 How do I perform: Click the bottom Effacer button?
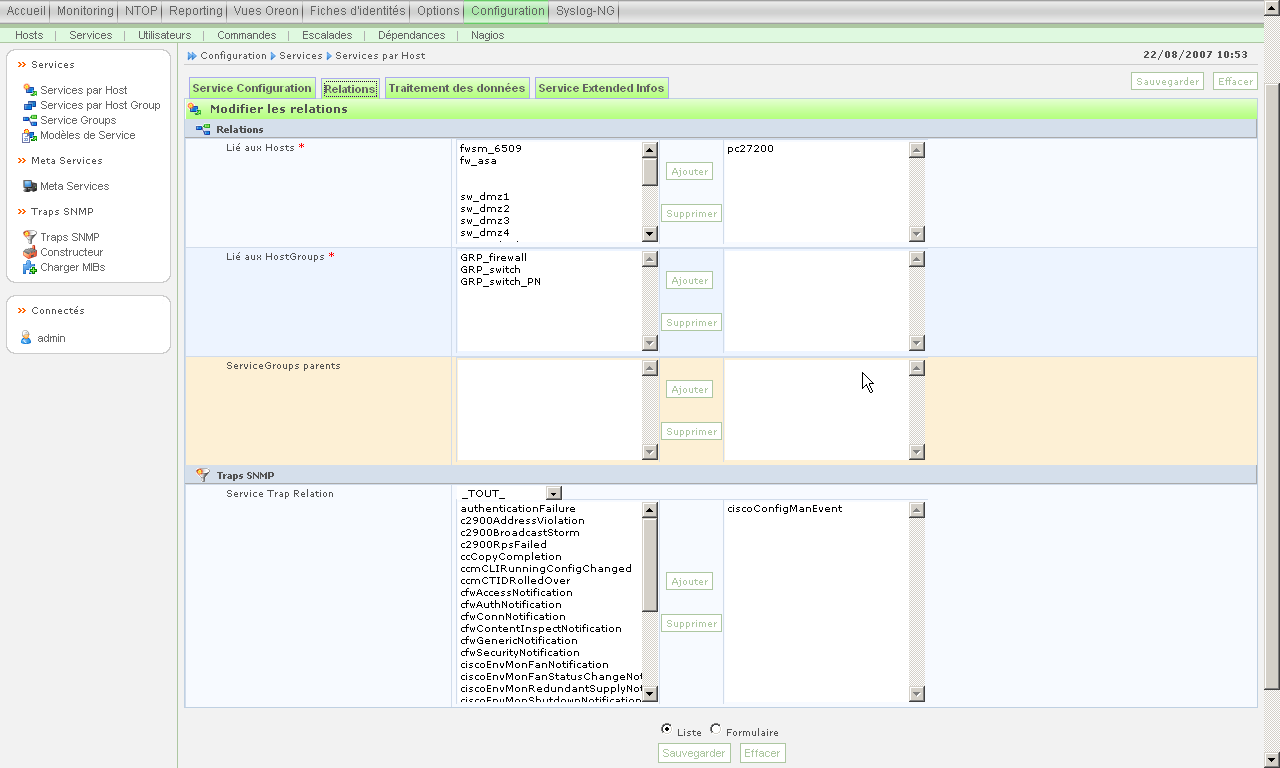coord(763,753)
